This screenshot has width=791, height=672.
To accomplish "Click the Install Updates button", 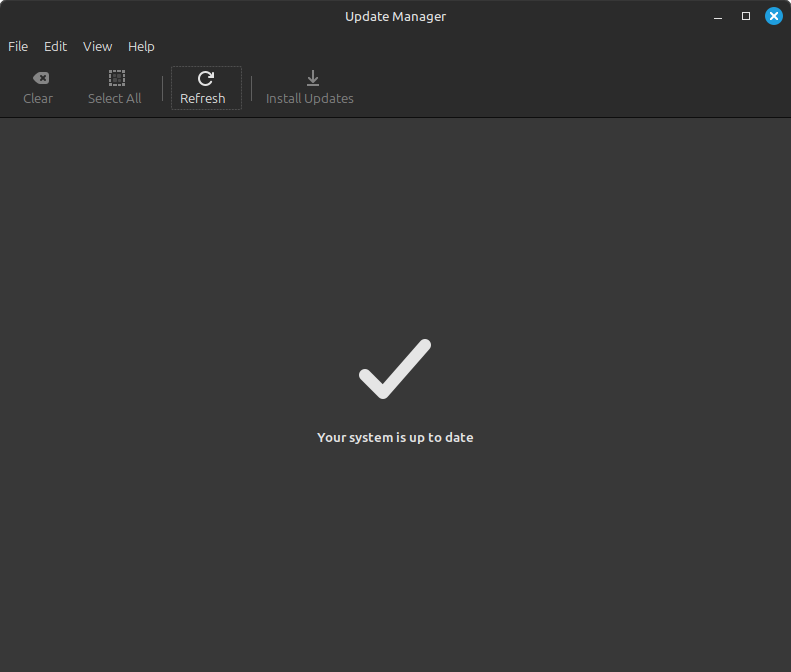I will (310, 88).
